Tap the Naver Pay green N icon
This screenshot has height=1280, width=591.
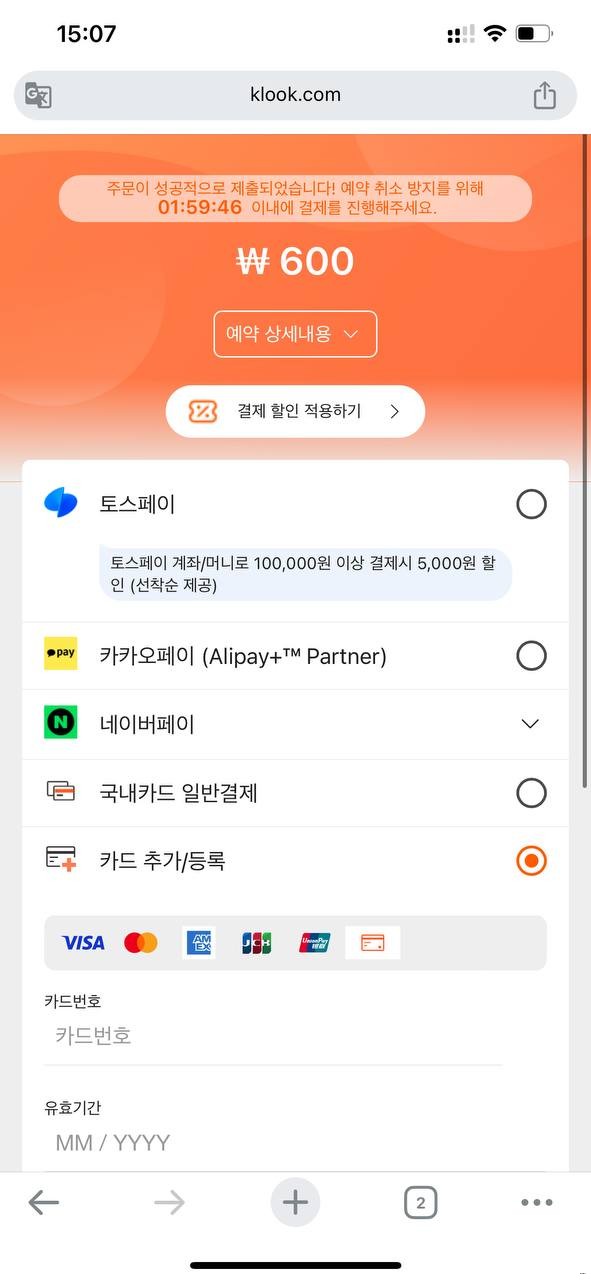(60, 723)
